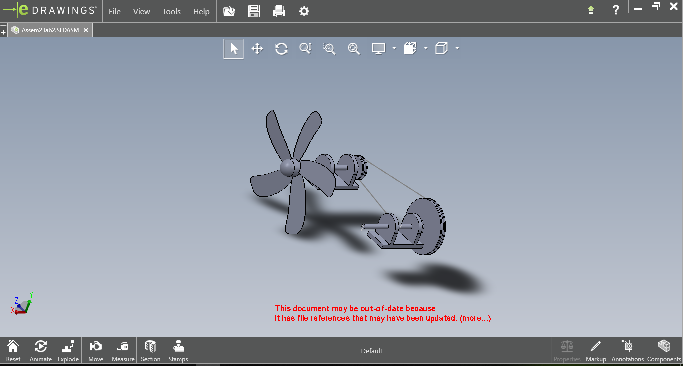683x366 pixels.
Task: Click the Save floppy disk icon
Action: tap(254, 11)
